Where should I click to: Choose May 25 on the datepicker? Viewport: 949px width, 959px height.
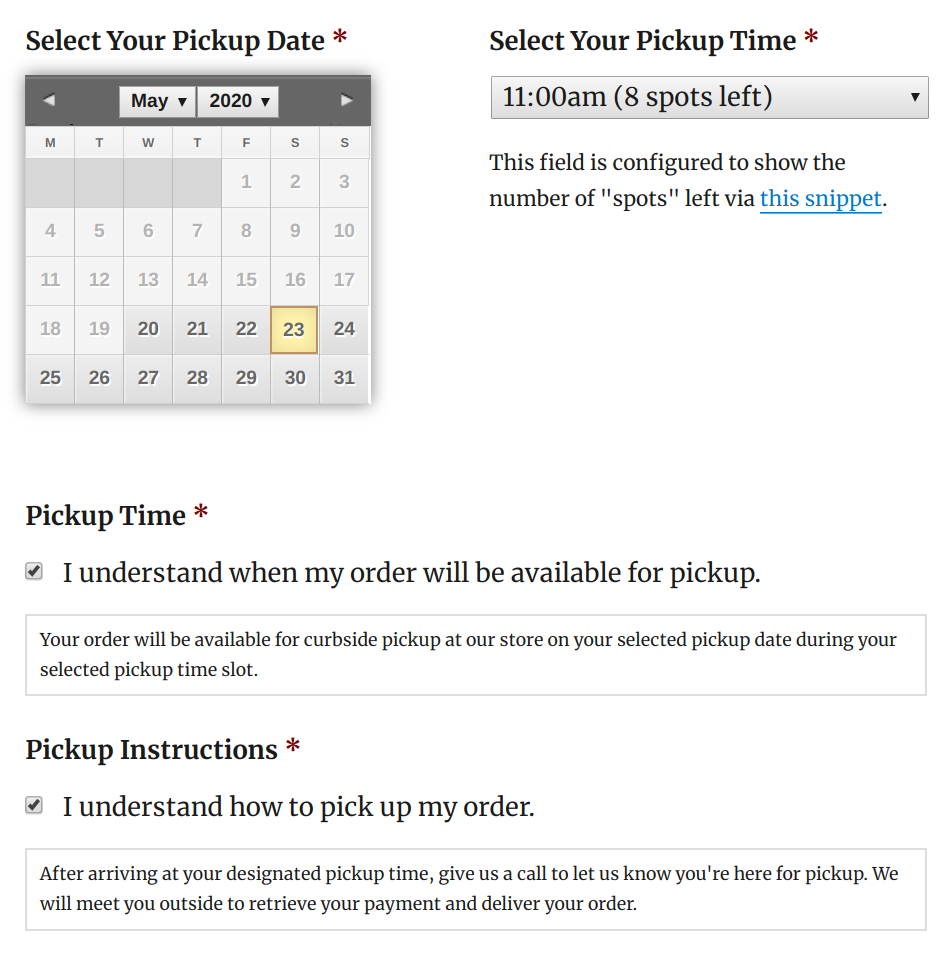(50, 378)
